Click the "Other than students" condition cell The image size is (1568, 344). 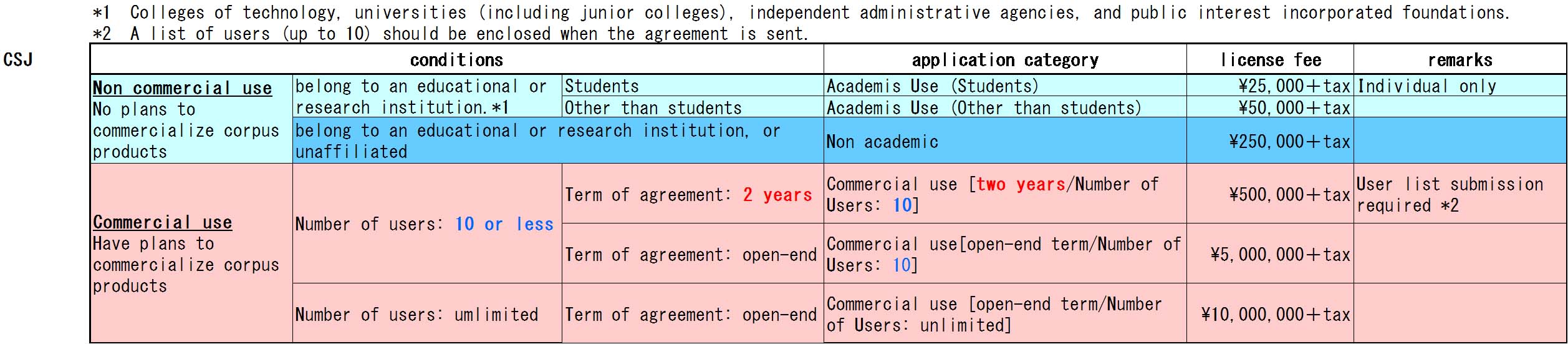click(x=653, y=108)
